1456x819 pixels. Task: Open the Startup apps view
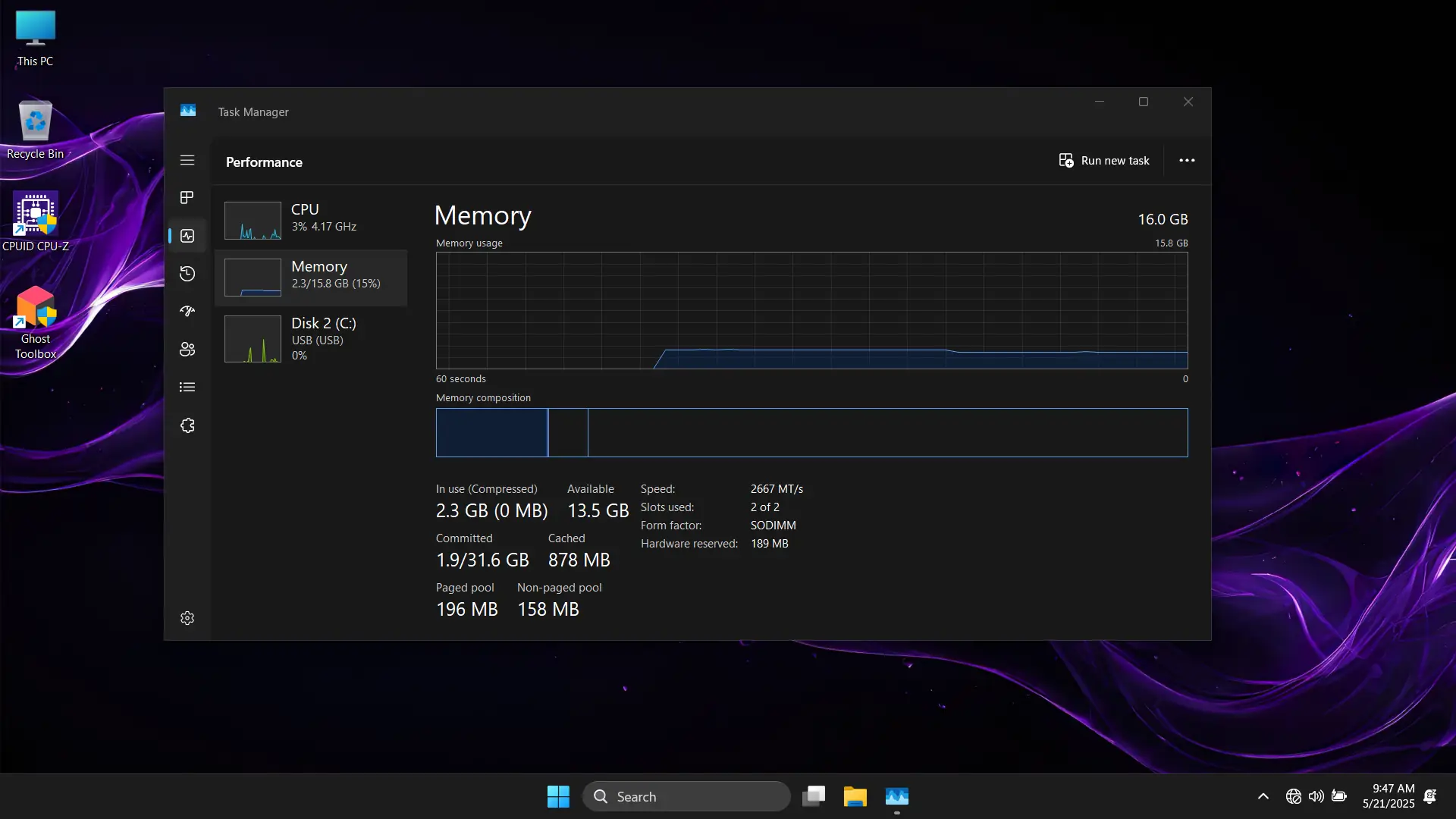pos(187,311)
